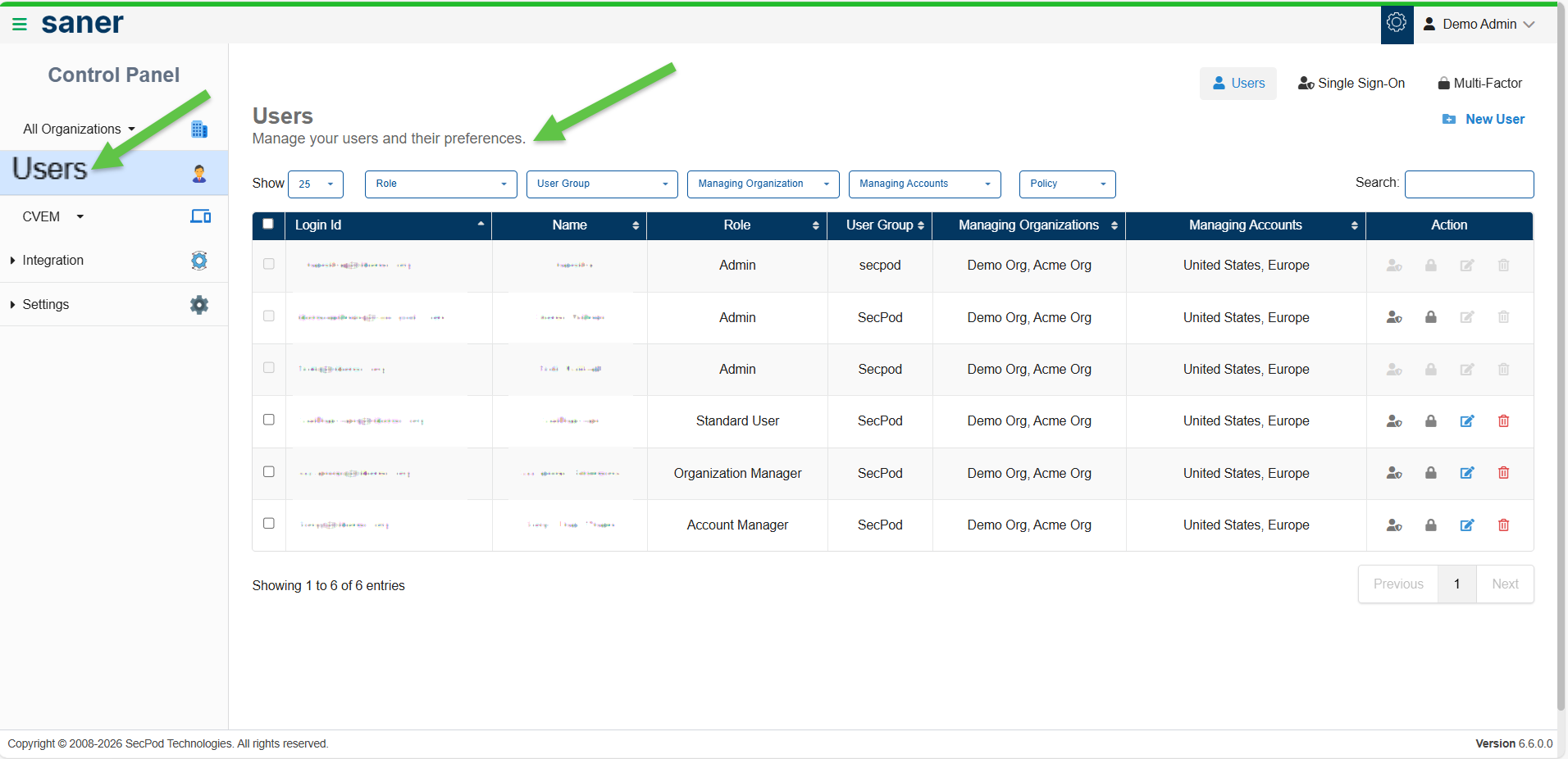Click the hamburger menu icon beside saner logo

coord(20,25)
